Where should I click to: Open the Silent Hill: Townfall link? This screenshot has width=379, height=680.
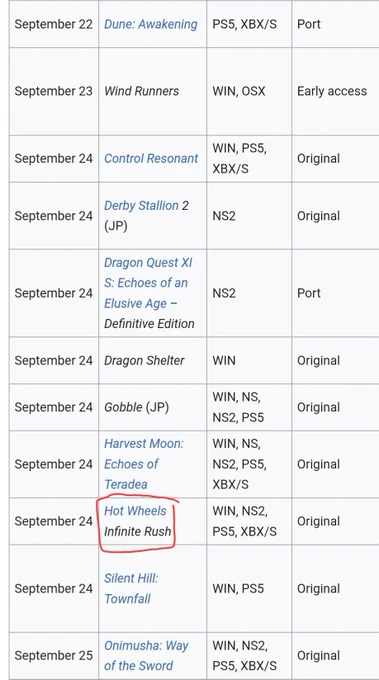point(131,588)
